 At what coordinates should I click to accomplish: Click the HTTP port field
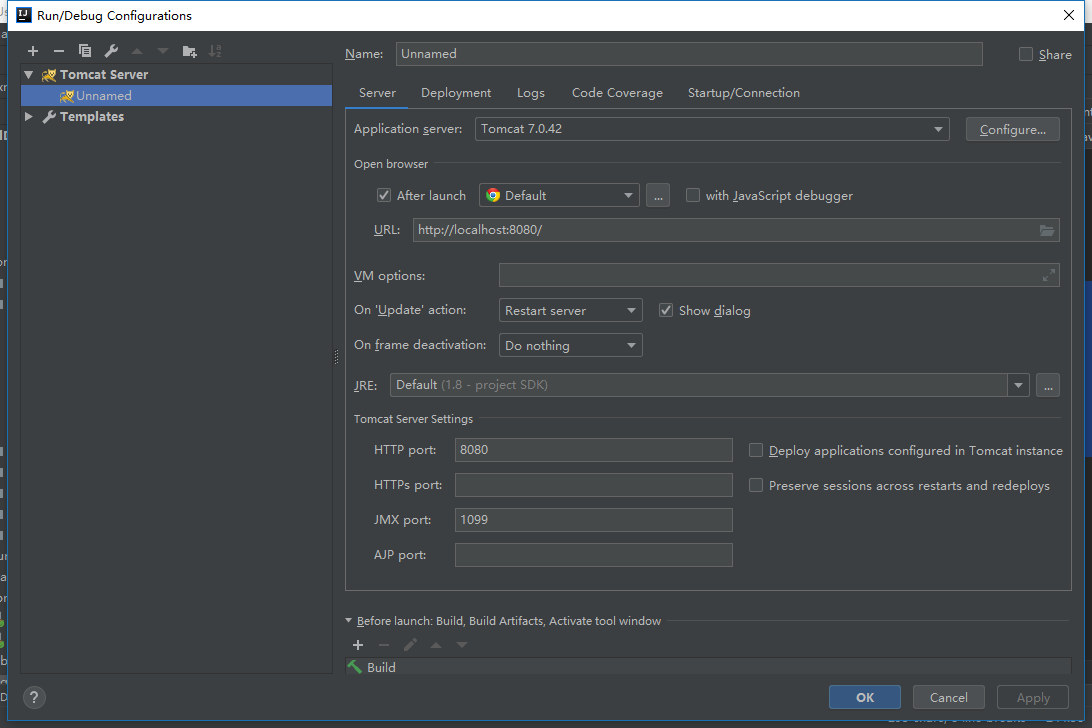(x=593, y=450)
